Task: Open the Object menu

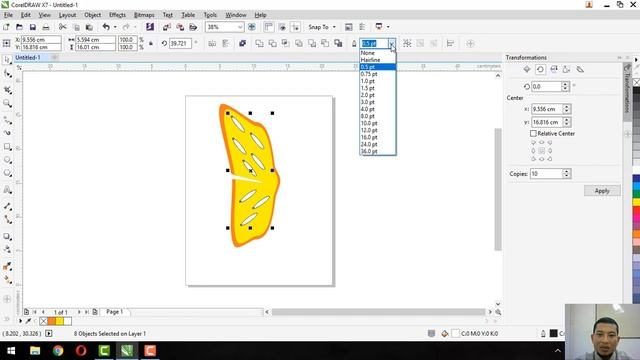Action: click(x=93, y=15)
